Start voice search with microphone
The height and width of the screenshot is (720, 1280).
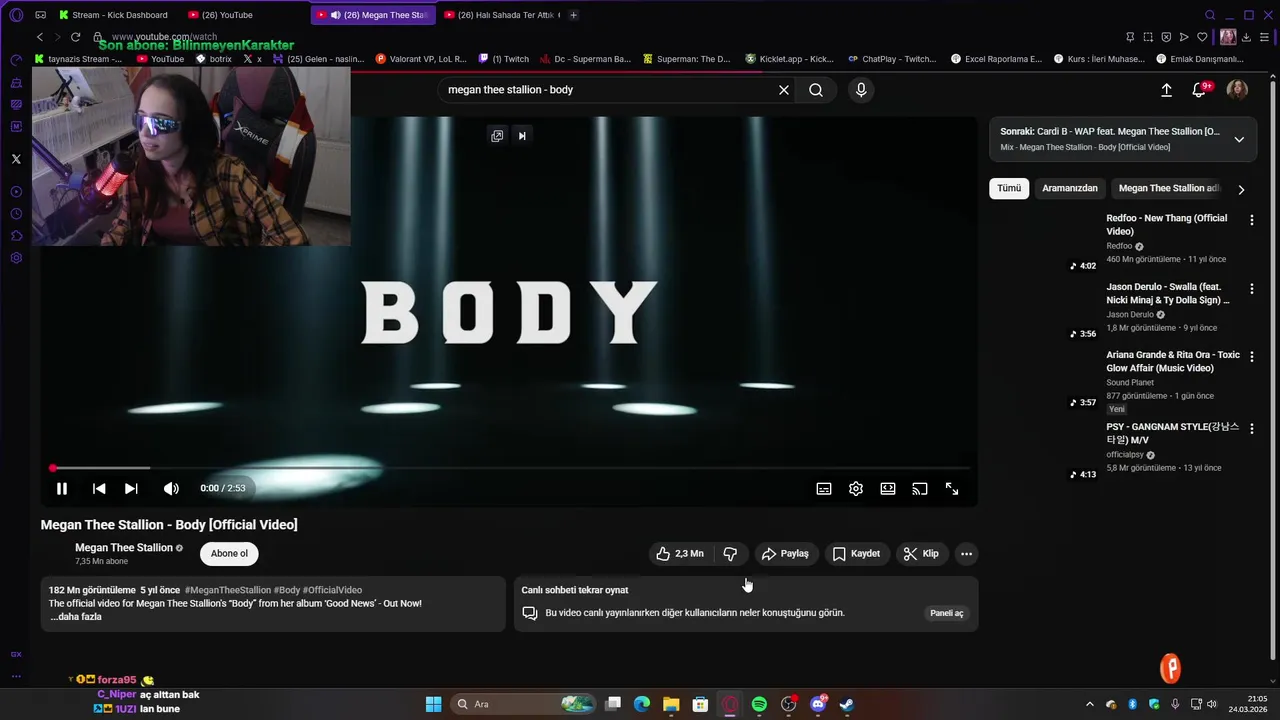(x=861, y=90)
